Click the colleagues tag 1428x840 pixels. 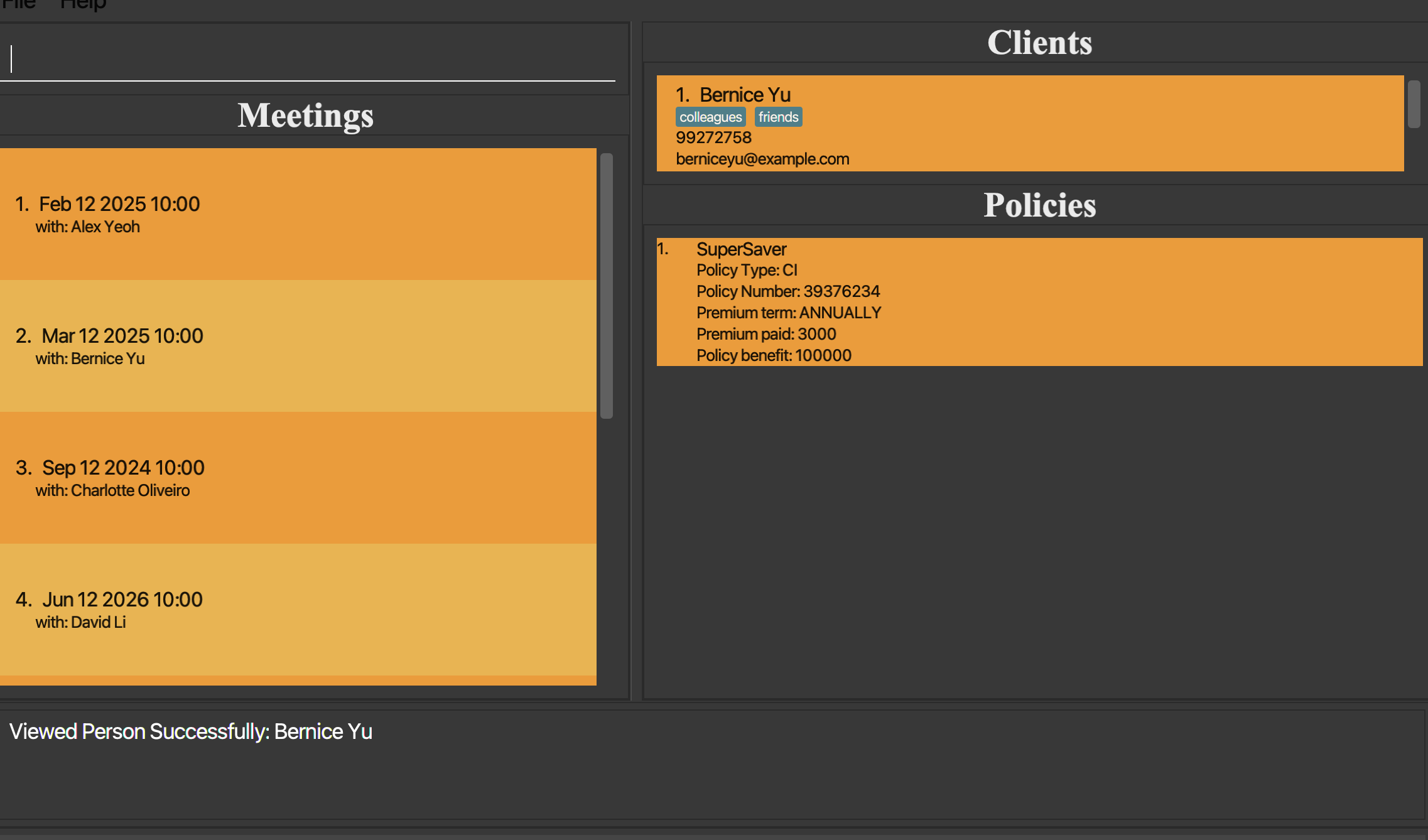[x=710, y=117]
